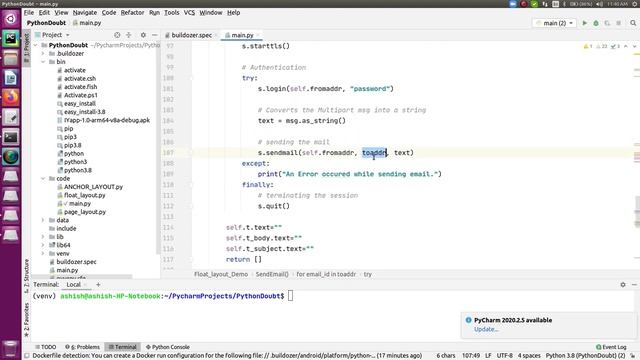Open the Refactor menu
The width and height of the screenshot is (640, 360).
click(x=132, y=13)
